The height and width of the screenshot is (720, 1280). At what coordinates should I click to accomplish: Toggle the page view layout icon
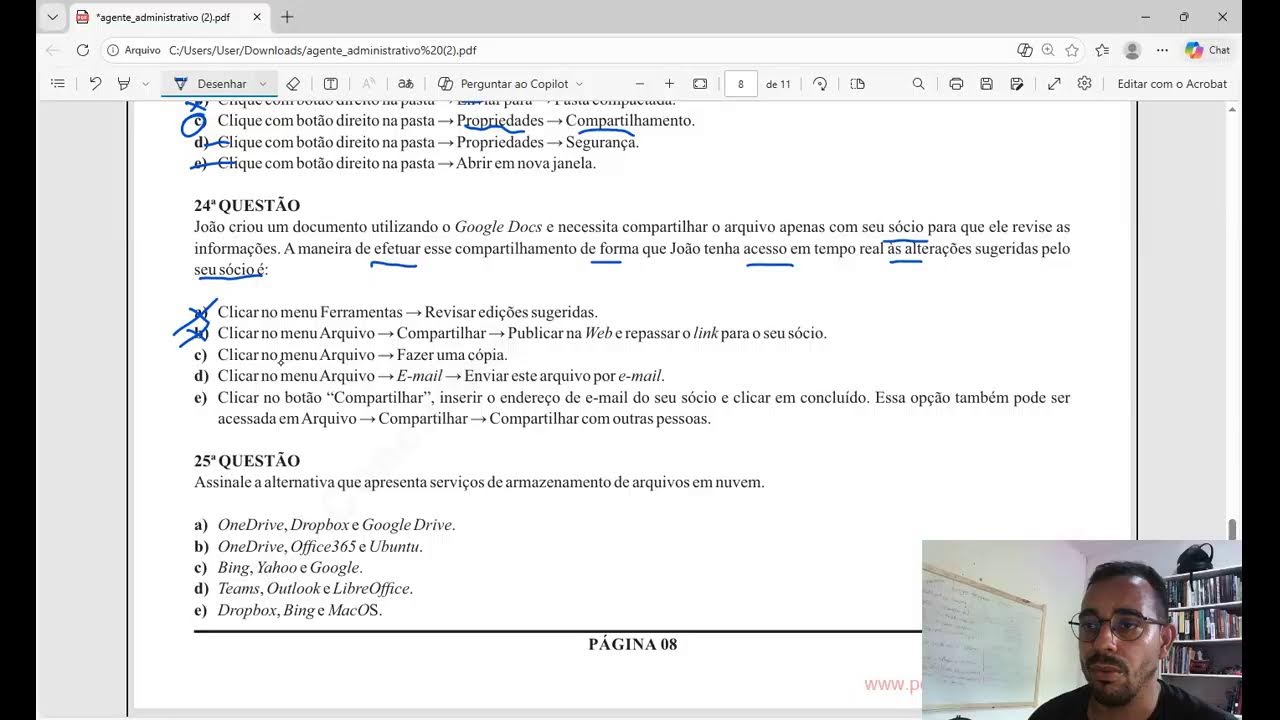pyautogui.click(x=857, y=84)
